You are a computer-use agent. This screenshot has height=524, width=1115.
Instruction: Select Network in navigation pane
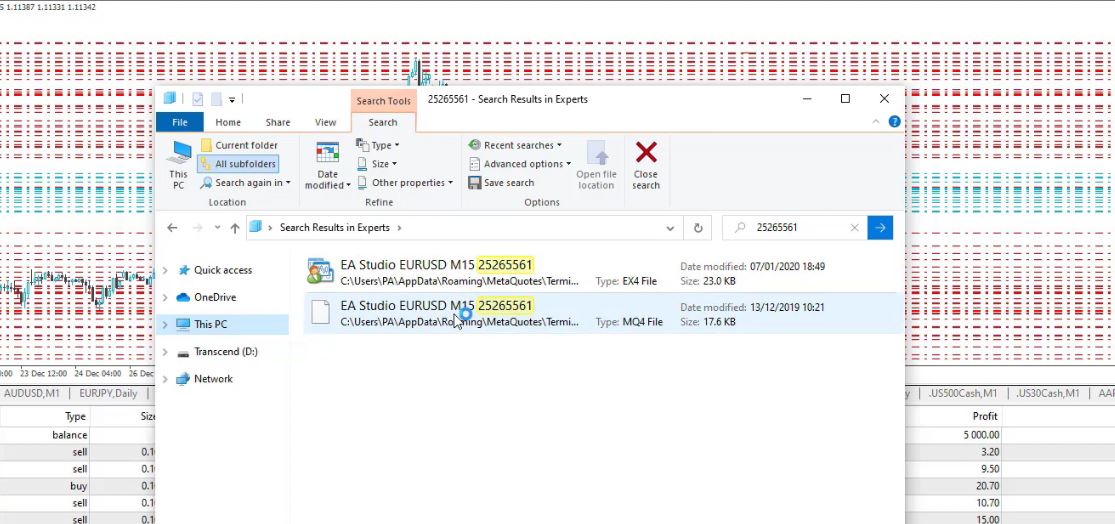click(213, 379)
